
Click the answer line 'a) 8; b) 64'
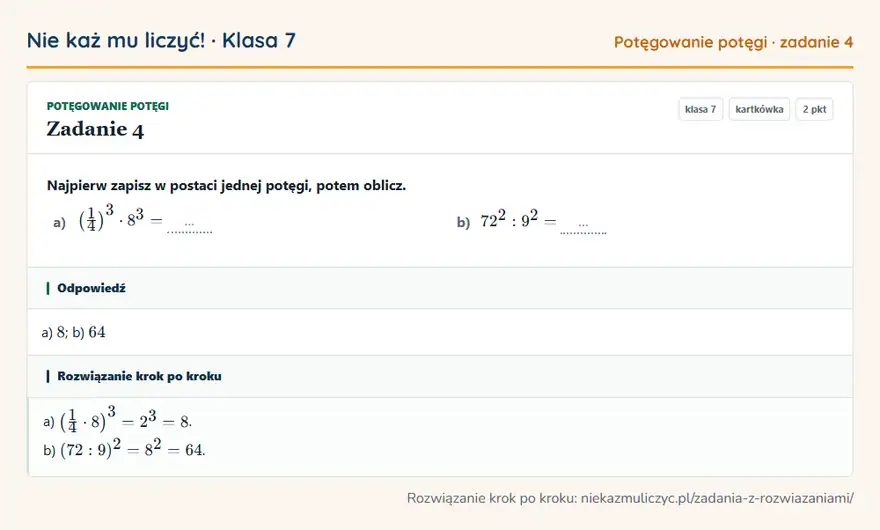[x=74, y=332]
